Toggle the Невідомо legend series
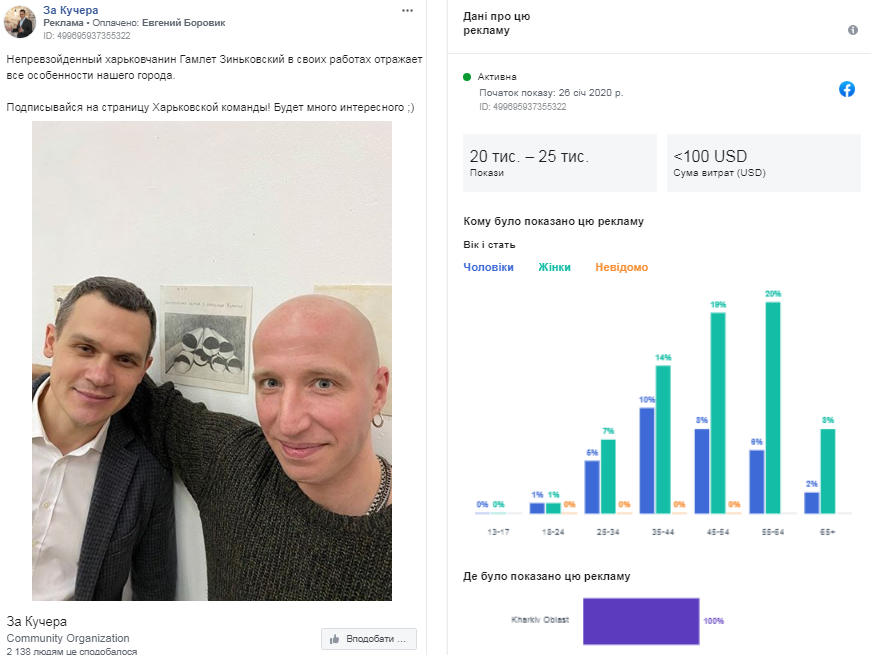 622,267
